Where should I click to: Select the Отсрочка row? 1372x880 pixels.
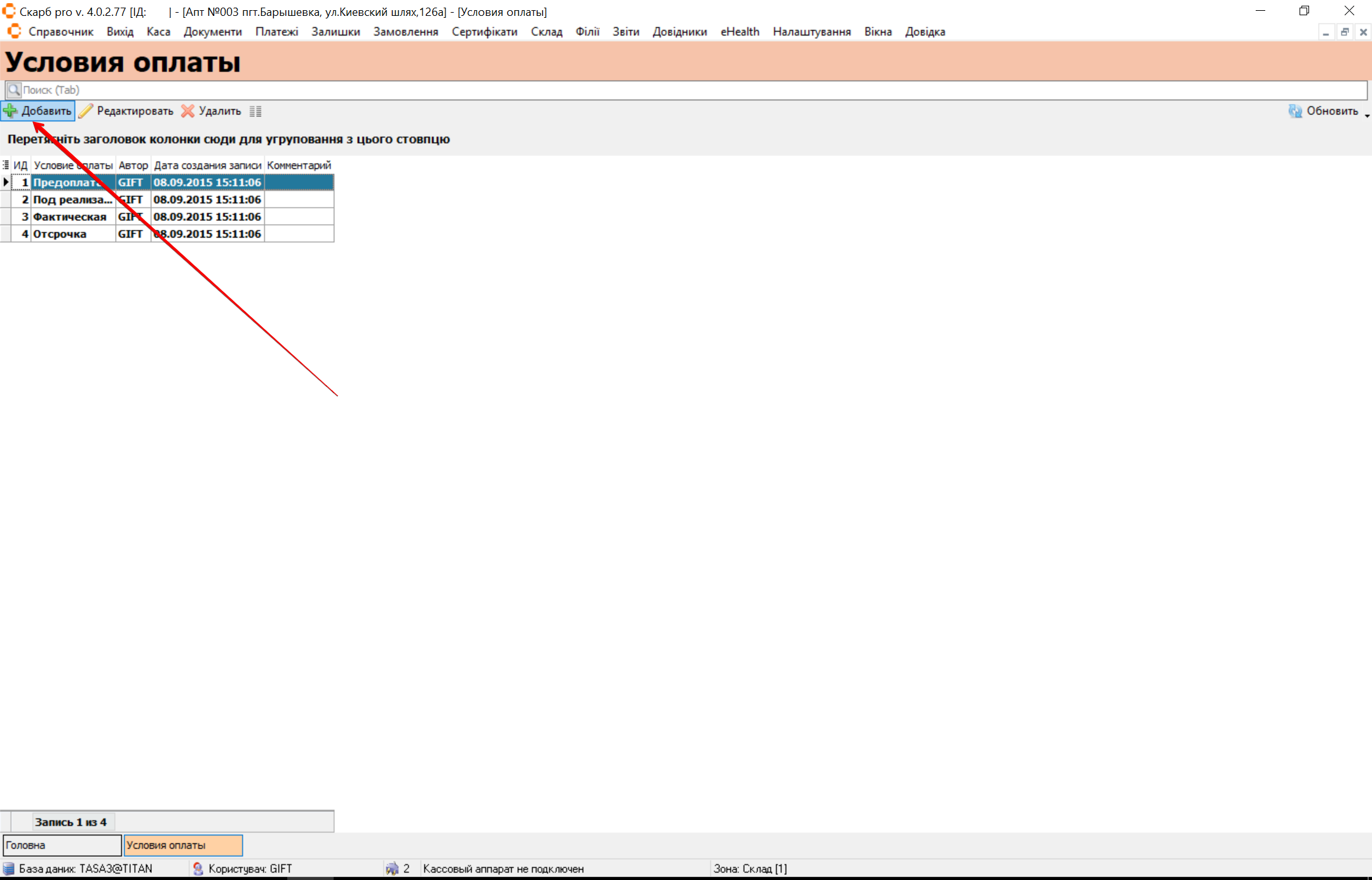click(x=60, y=234)
